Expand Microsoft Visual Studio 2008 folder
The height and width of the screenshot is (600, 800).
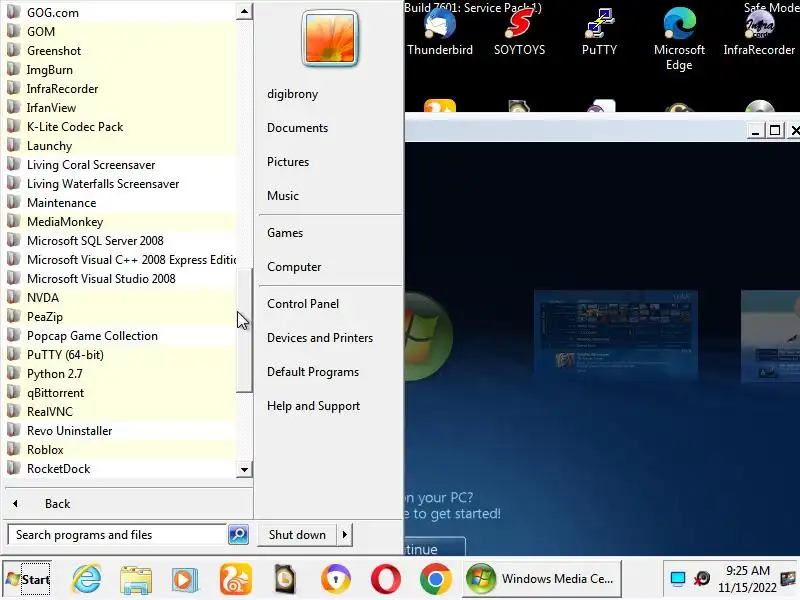click(120, 279)
